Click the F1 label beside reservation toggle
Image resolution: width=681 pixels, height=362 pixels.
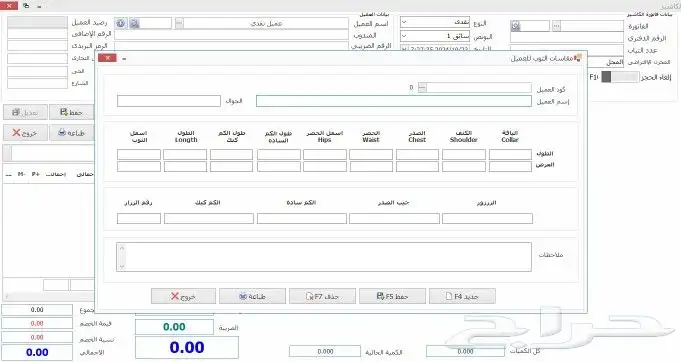[594, 77]
